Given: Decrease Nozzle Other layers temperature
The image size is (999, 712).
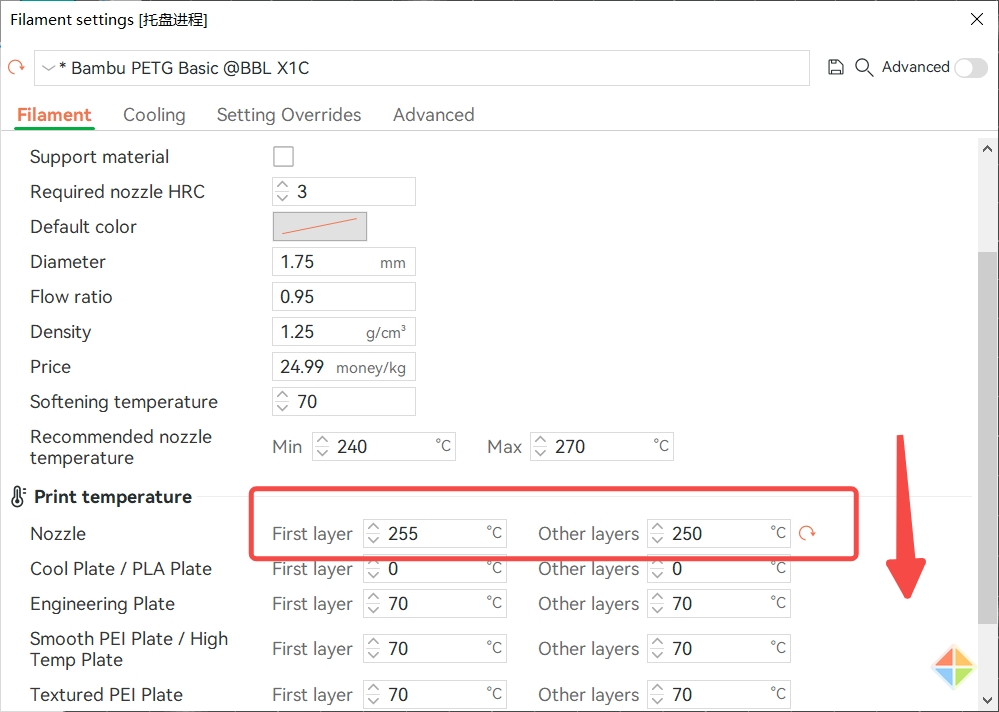Looking at the screenshot, I should coord(658,540).
